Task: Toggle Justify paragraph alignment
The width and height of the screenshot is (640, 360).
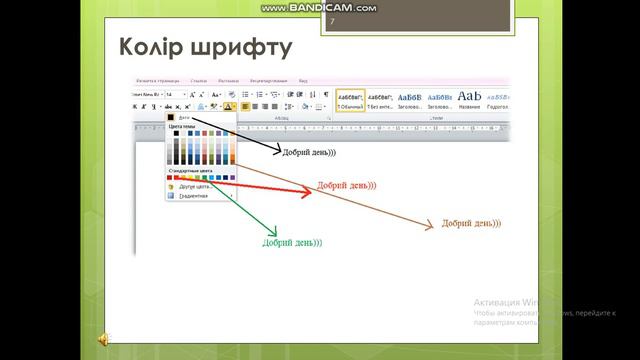Action: [275, 107]
